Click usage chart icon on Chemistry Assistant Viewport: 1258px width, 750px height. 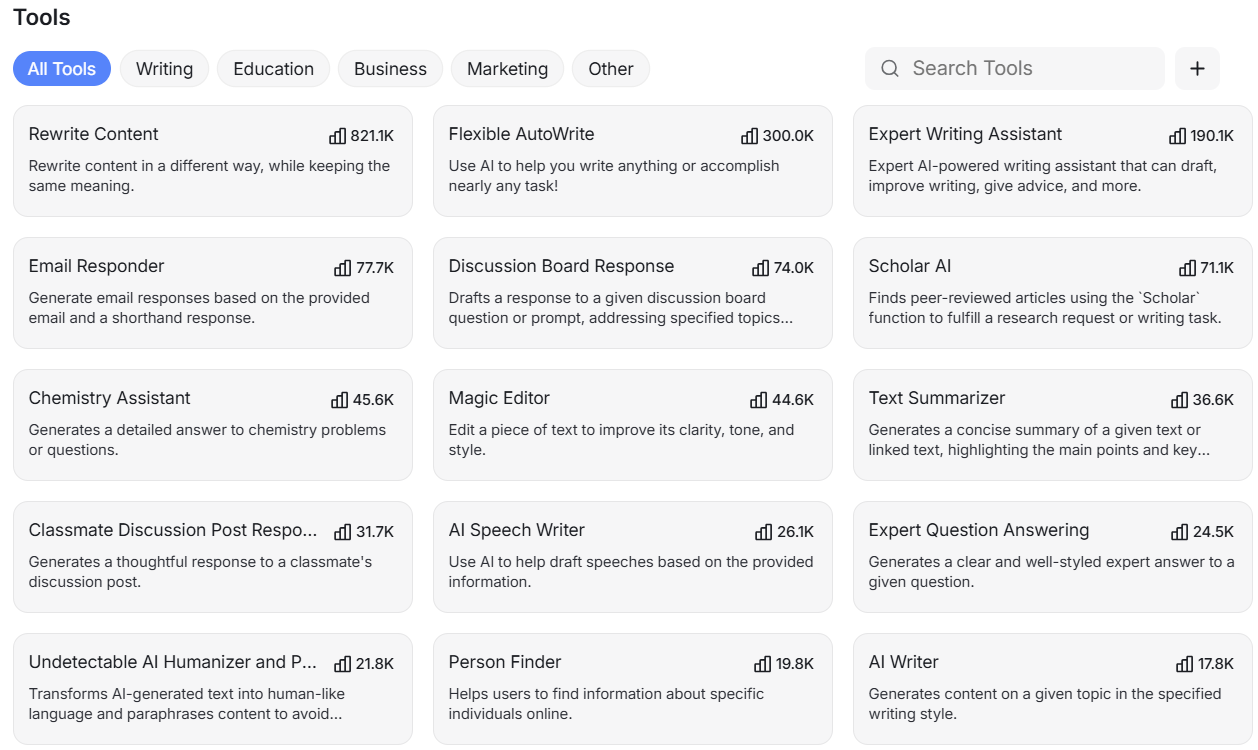(x=340, y=400)
